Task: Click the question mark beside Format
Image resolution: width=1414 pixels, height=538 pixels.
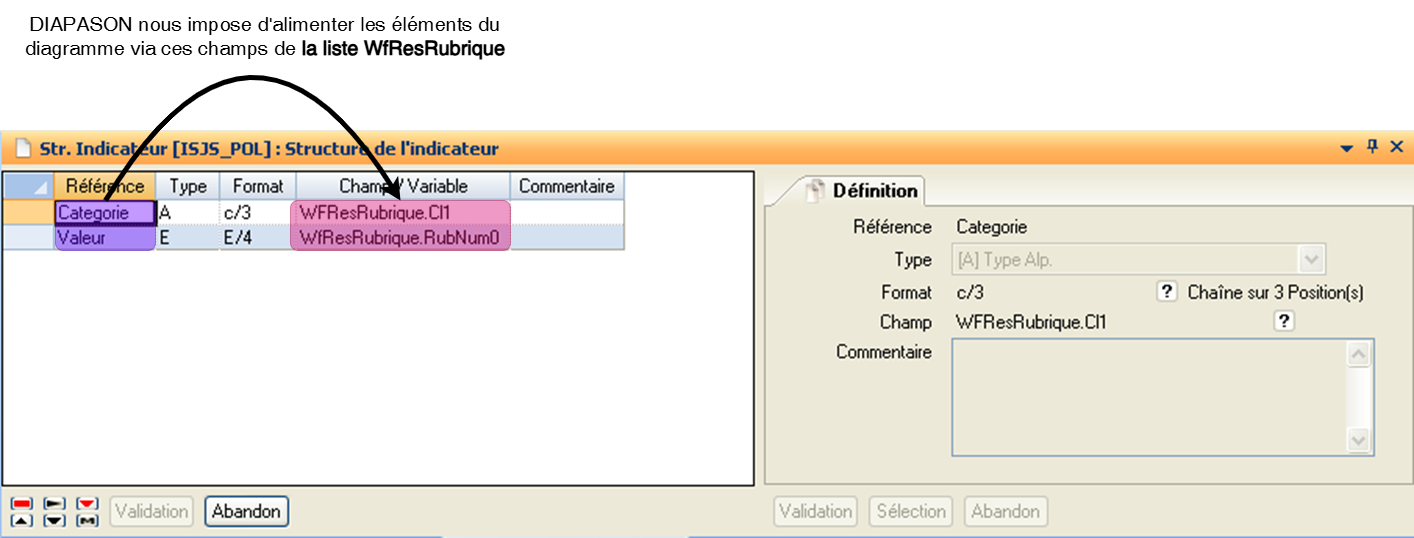Action: (1166, 292)
